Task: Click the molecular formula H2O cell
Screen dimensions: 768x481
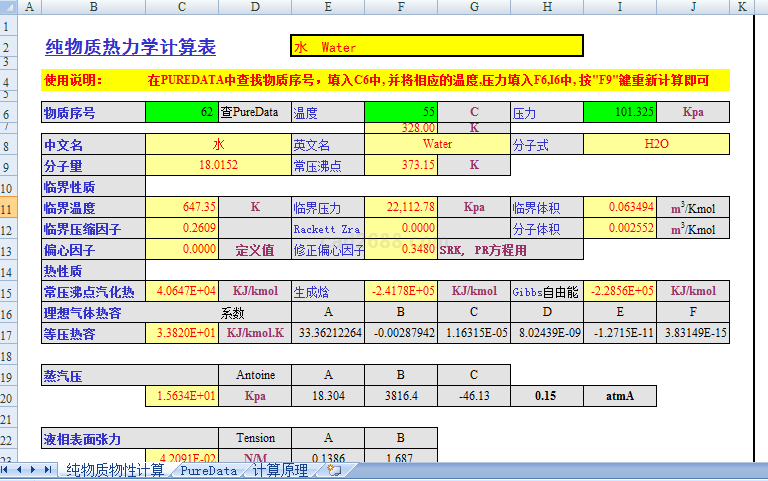Action: 656,144
